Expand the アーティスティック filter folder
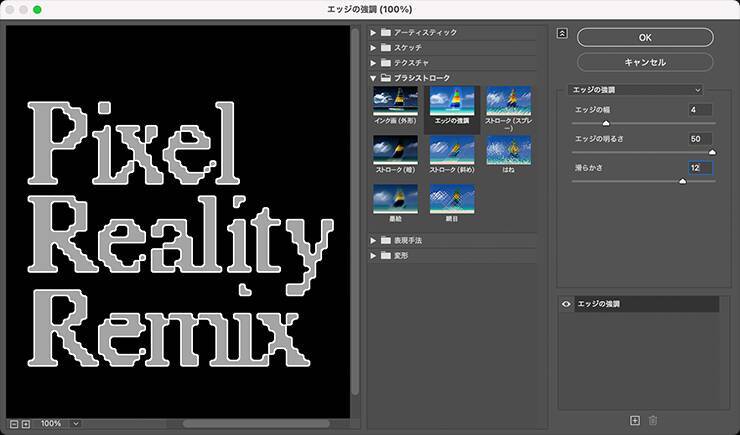 (x=374, y=33)
